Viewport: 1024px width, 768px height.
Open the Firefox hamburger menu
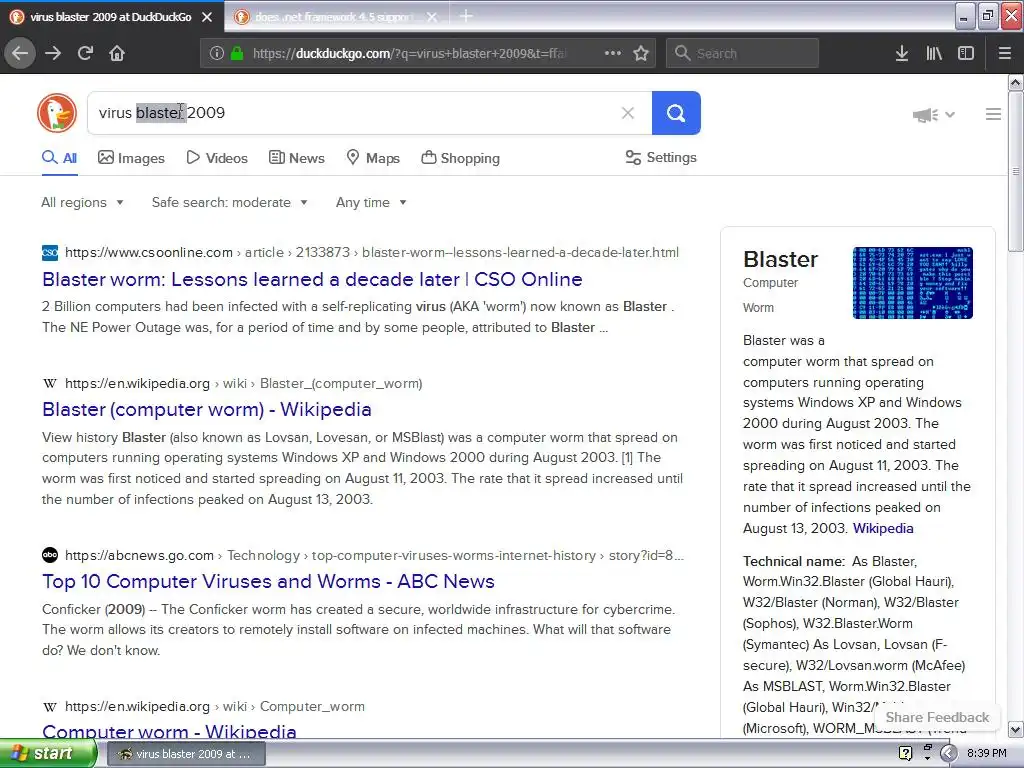coord(1004,53)
